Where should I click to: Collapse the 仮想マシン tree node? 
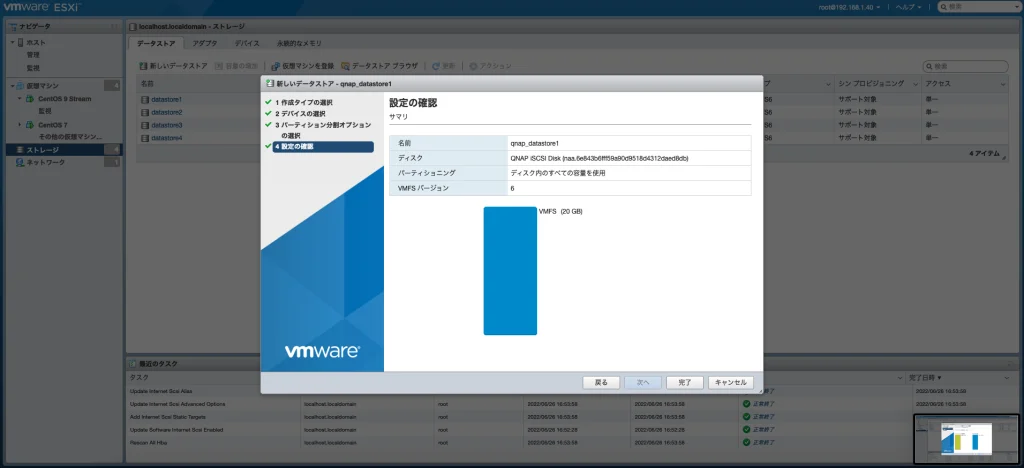coord(12,86)
